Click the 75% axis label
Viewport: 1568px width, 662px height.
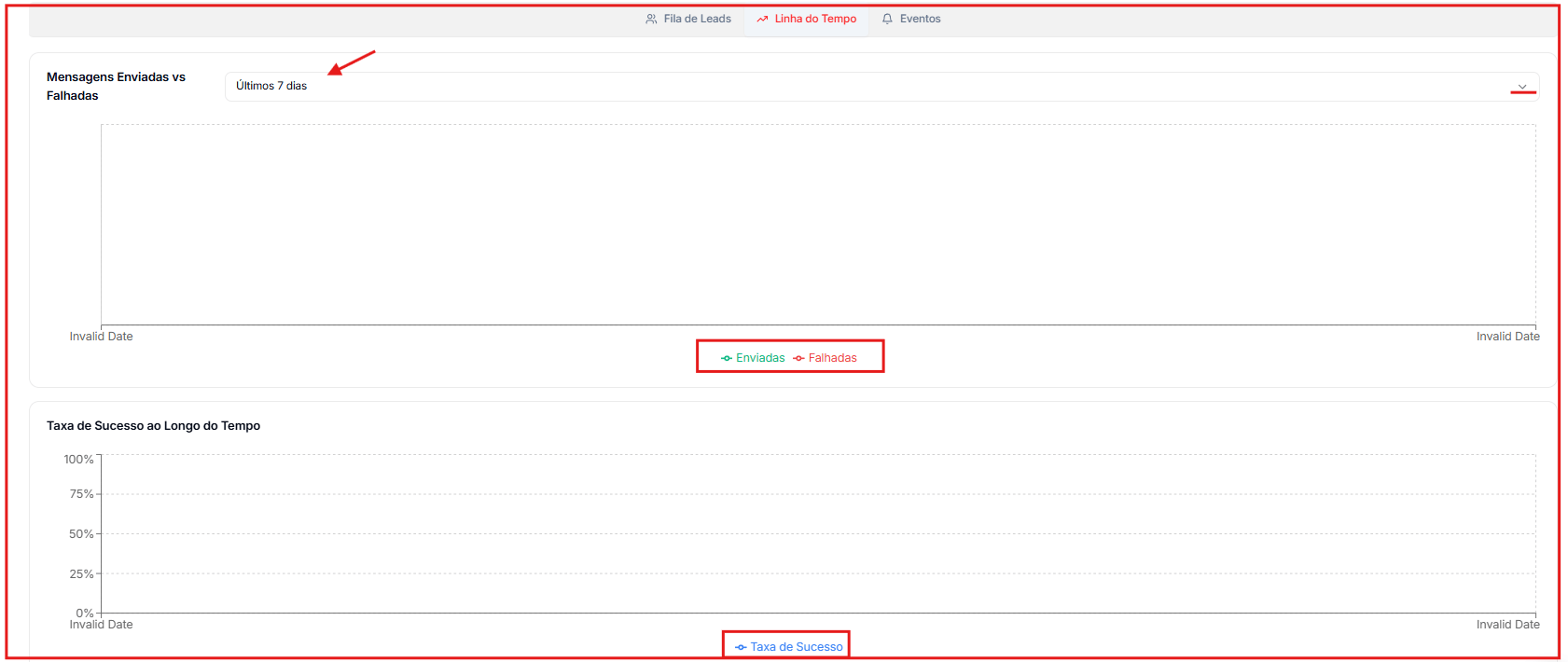click(81, 494)
